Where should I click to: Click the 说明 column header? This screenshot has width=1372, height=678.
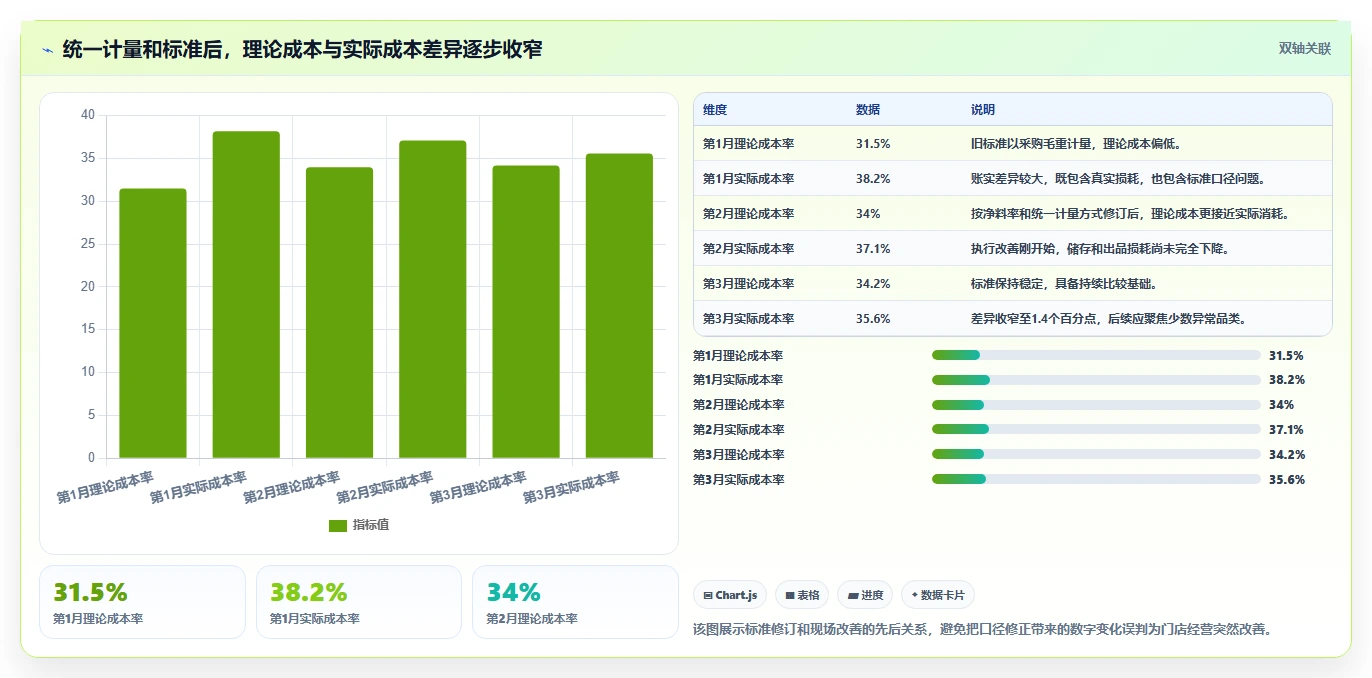click(x=983, y=110)
